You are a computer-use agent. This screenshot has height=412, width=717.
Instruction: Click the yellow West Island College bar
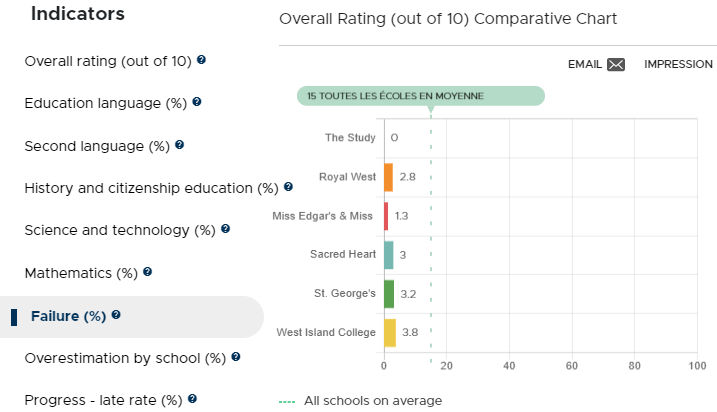click(390, 333)
